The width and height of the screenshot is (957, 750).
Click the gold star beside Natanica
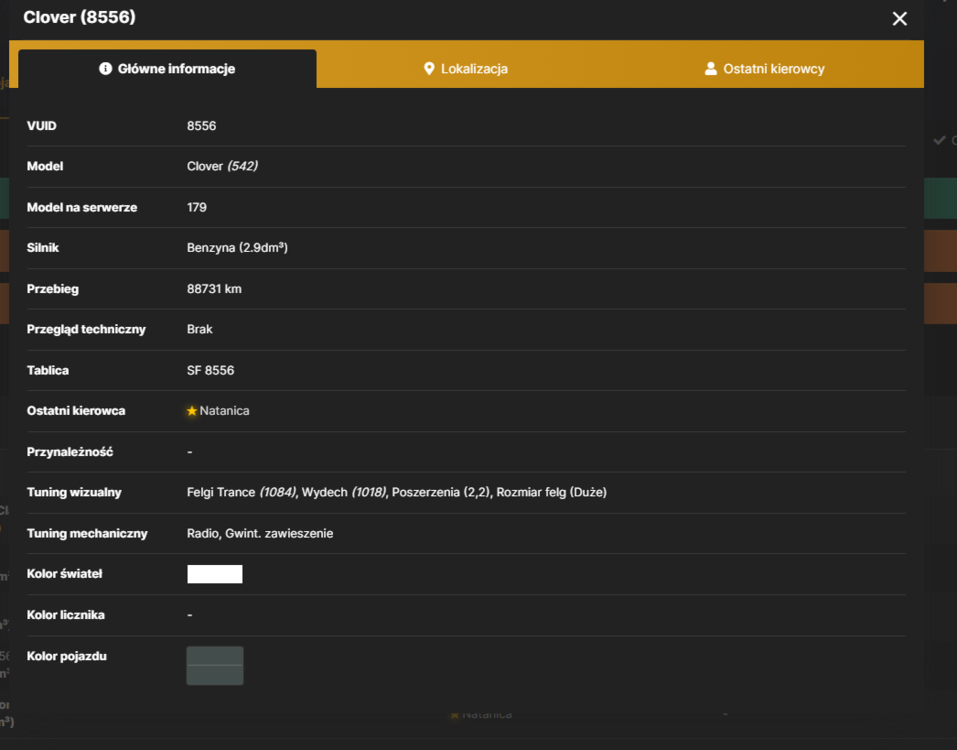point(192,411)
